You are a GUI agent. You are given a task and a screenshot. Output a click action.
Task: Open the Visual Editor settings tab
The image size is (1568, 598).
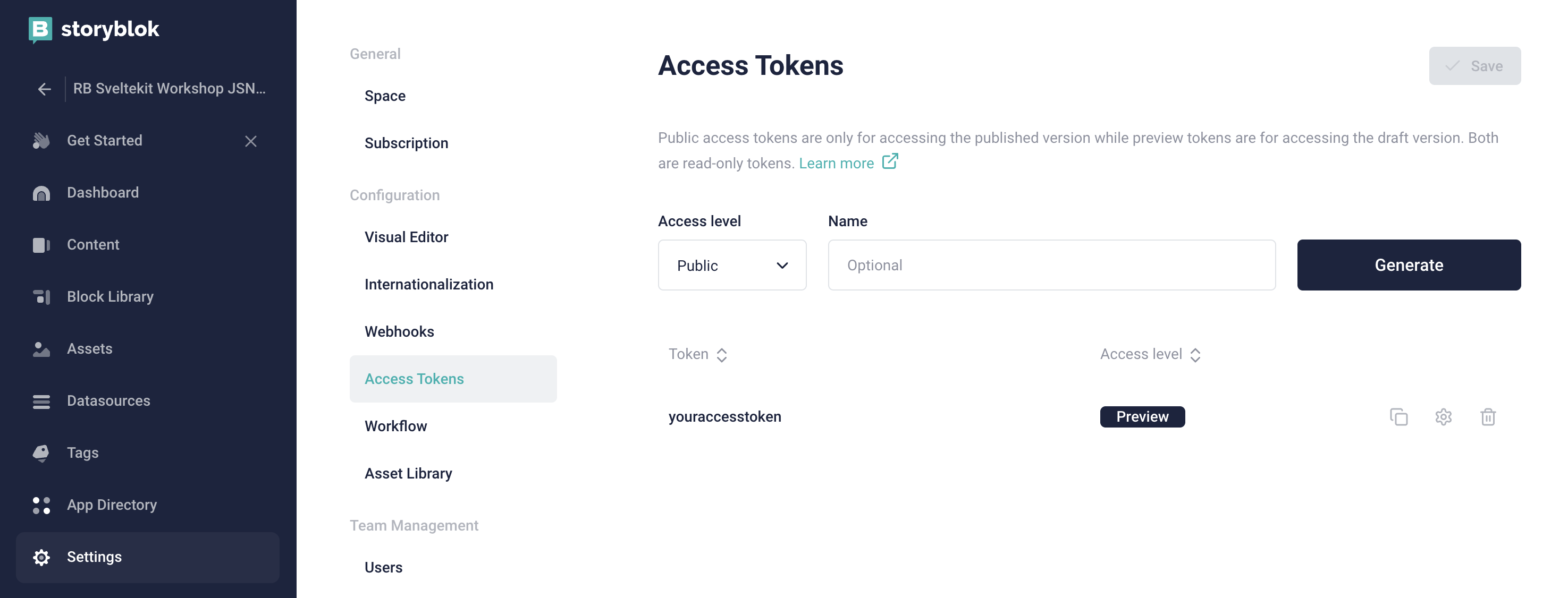406,237
